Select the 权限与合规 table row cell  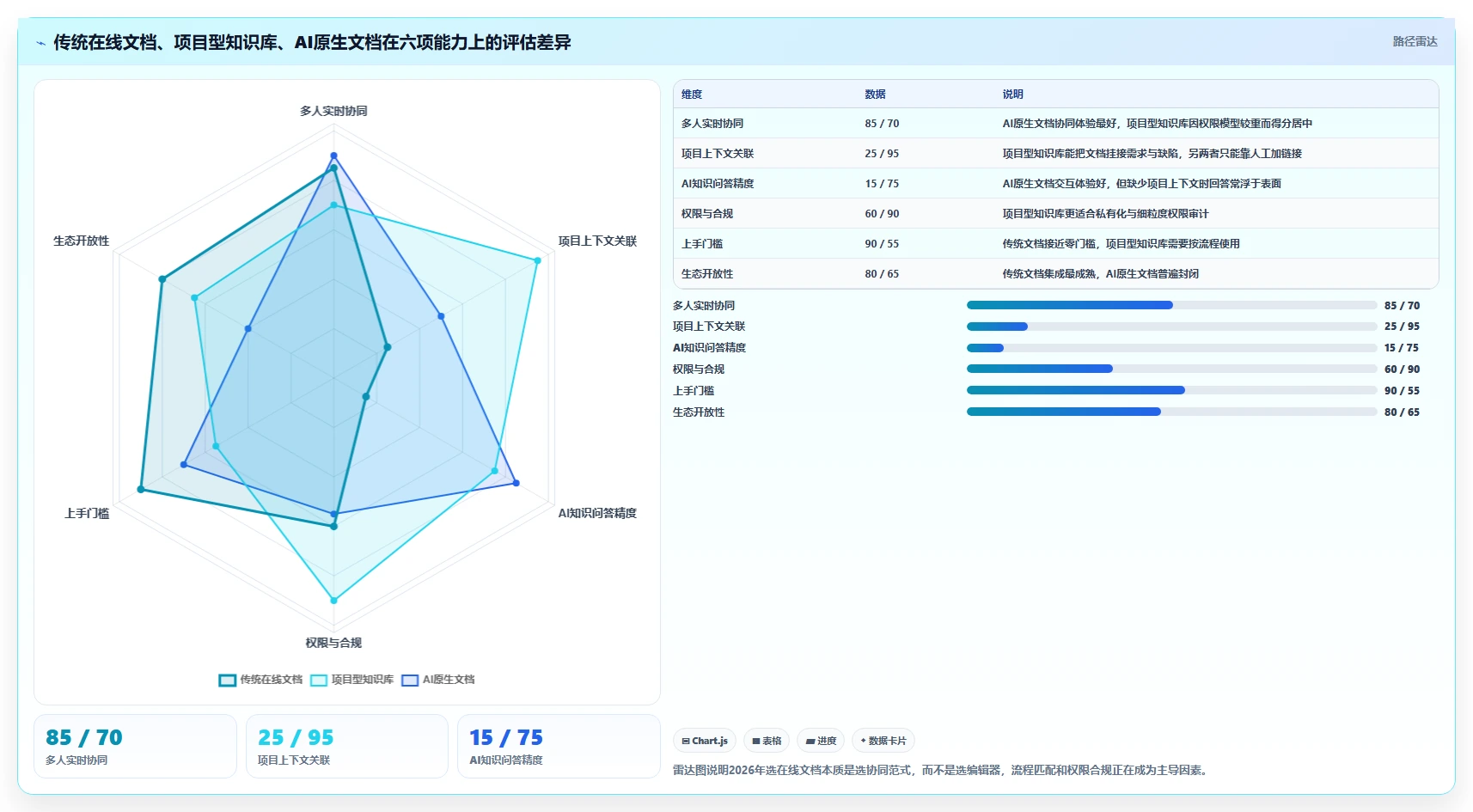coord(707,214)
